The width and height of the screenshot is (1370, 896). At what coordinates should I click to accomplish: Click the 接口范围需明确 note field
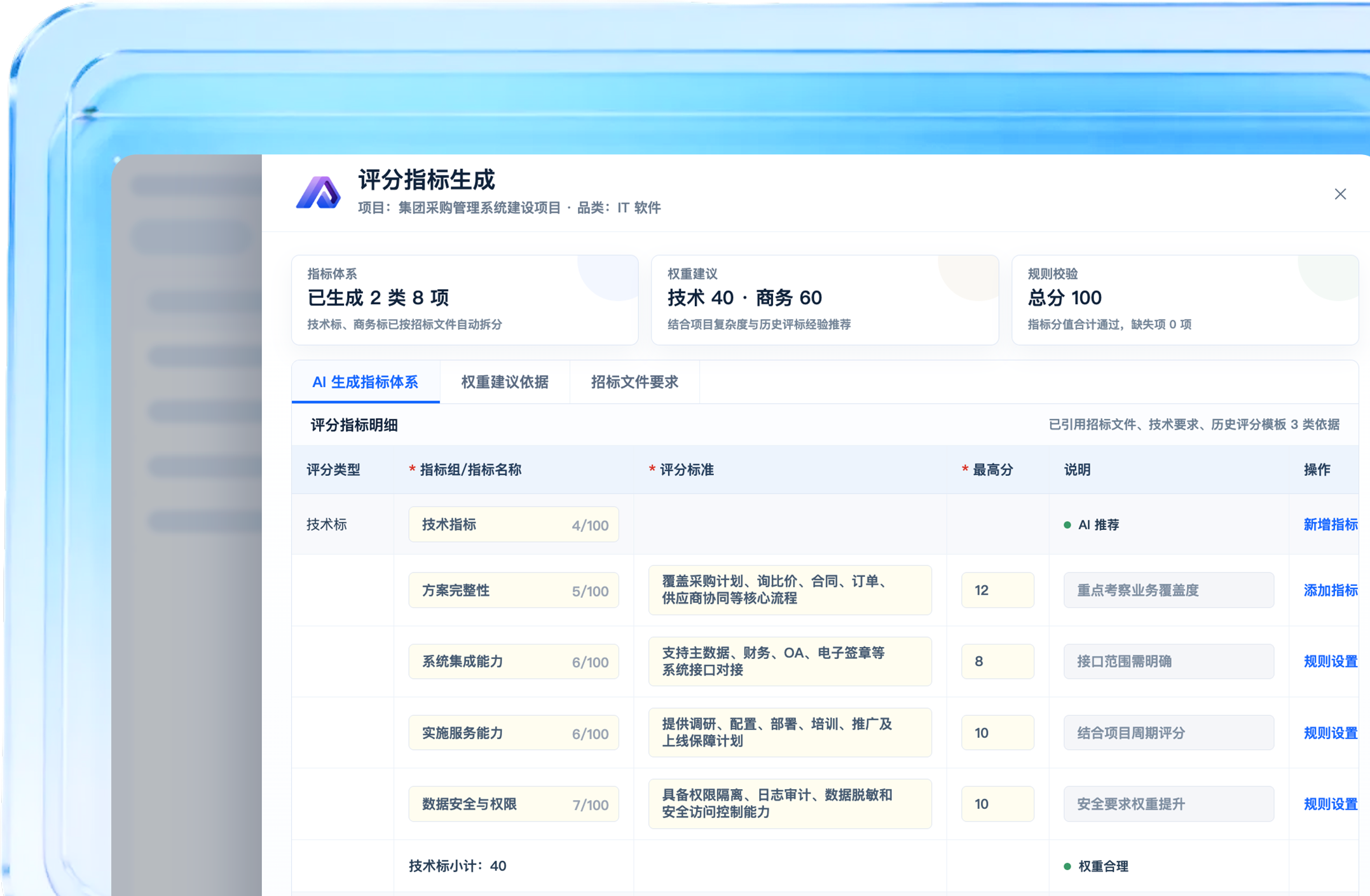click(1168, 662)
